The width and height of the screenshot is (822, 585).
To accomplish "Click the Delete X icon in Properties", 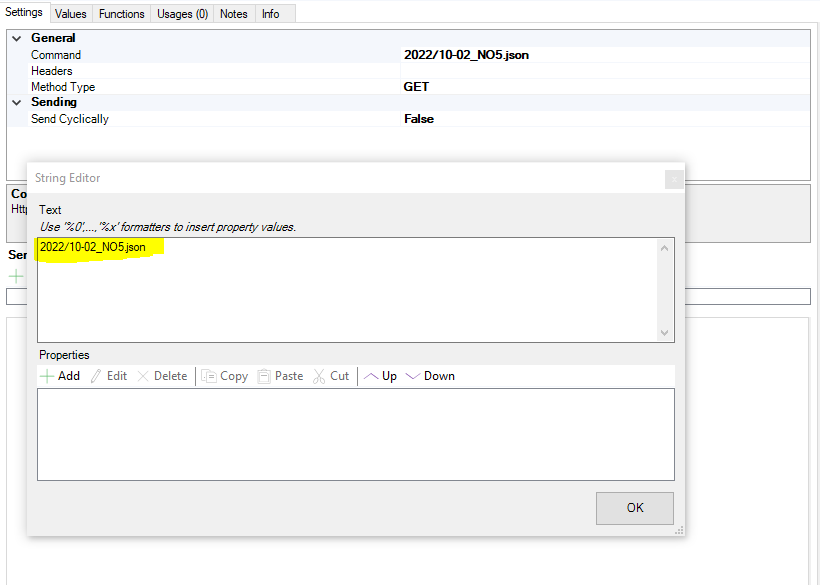I will 143,376.
